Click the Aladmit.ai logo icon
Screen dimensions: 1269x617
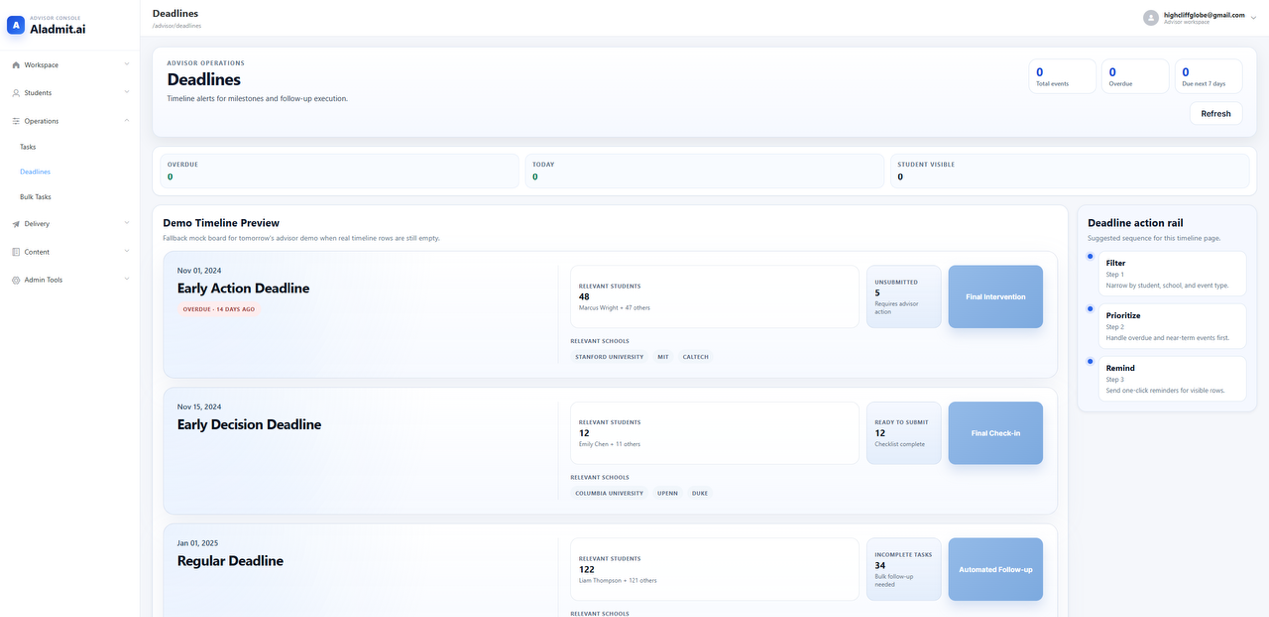[x=15, y=24]
